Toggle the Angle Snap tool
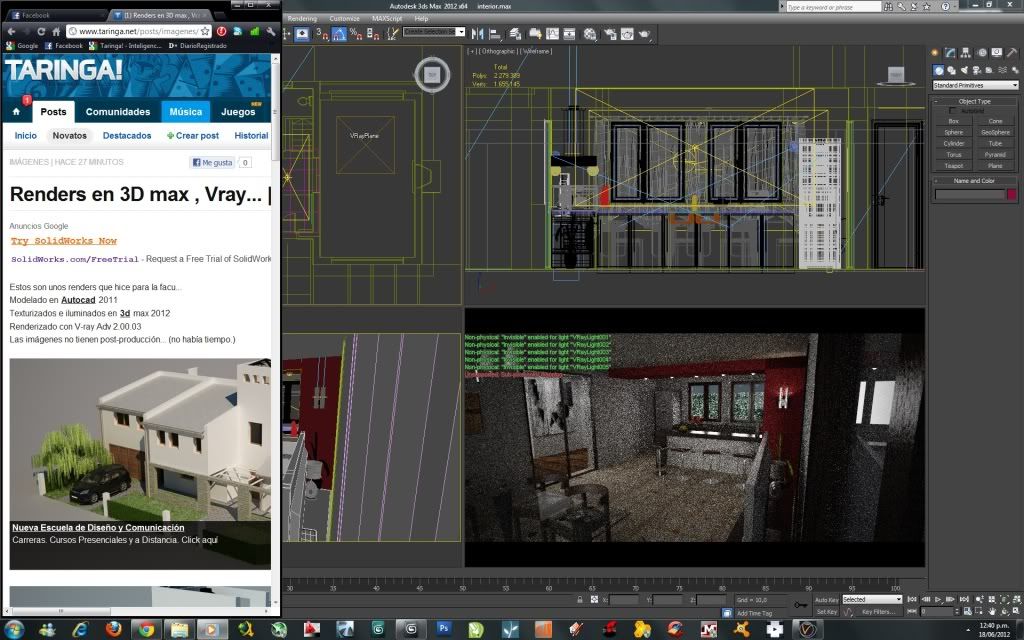Screen dimensions: 1024x640 click(x=339, y=34)
